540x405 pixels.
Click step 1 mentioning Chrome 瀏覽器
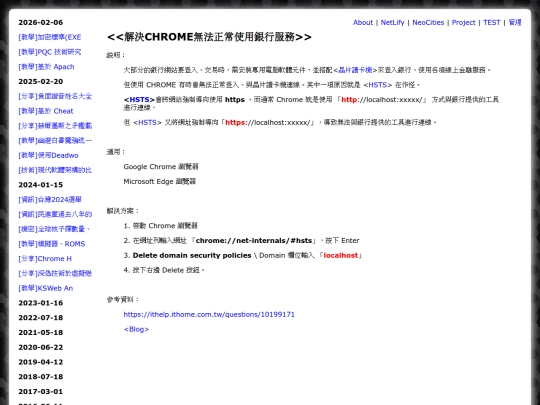click(160, 226)
